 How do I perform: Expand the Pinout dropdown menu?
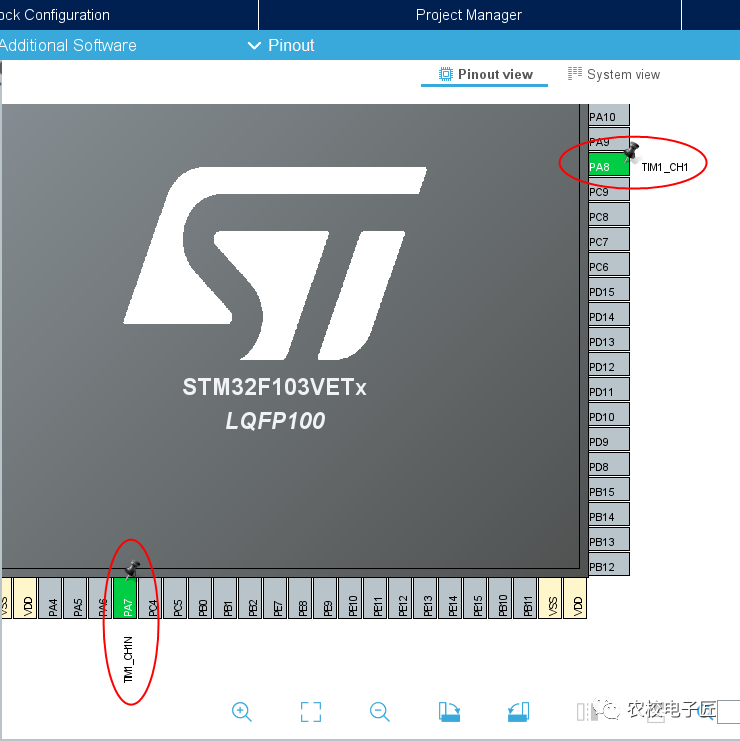point(281,45)
